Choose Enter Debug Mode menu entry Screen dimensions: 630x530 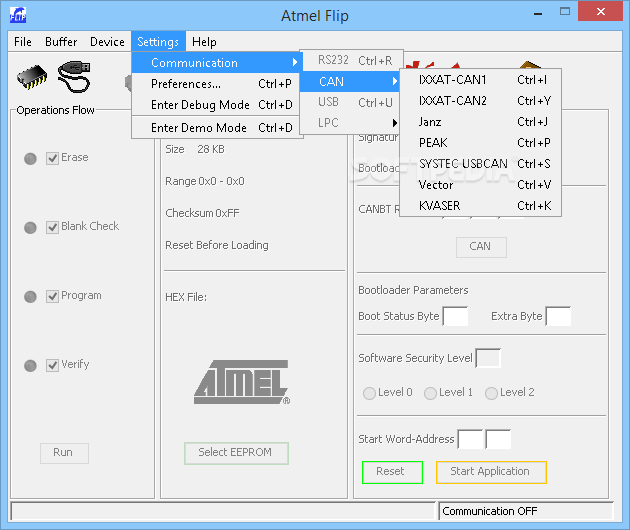point(217,104)
